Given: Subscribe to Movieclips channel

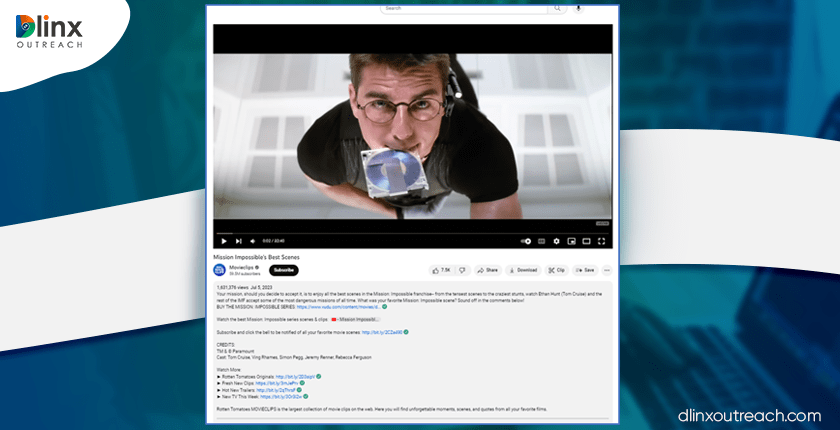Looking at the screenshot, I should 284,270.
